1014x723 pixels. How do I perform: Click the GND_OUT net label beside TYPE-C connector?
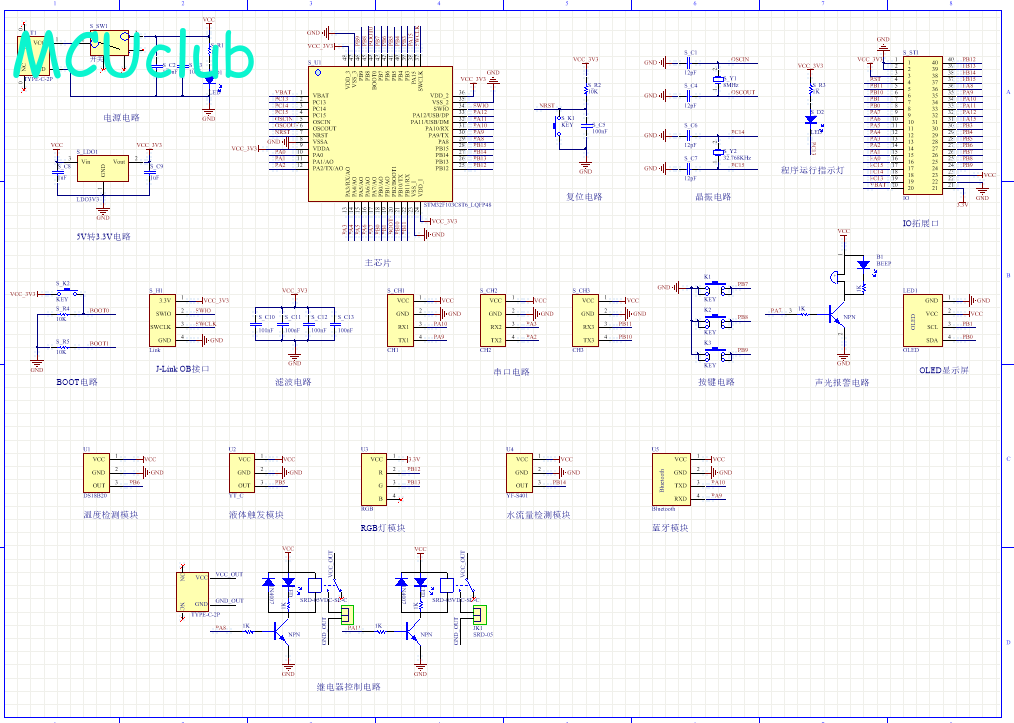(230, 601)
